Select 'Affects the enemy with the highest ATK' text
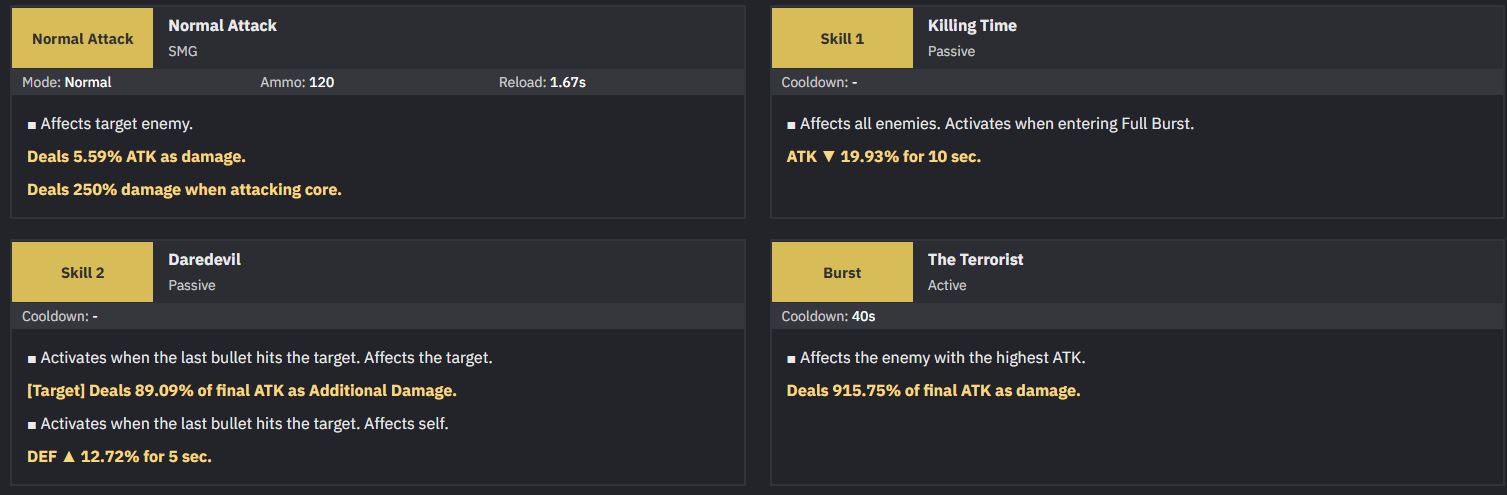Image resolution: width=1507 pixels, height=495 pixels. click(x=936, y=358)
